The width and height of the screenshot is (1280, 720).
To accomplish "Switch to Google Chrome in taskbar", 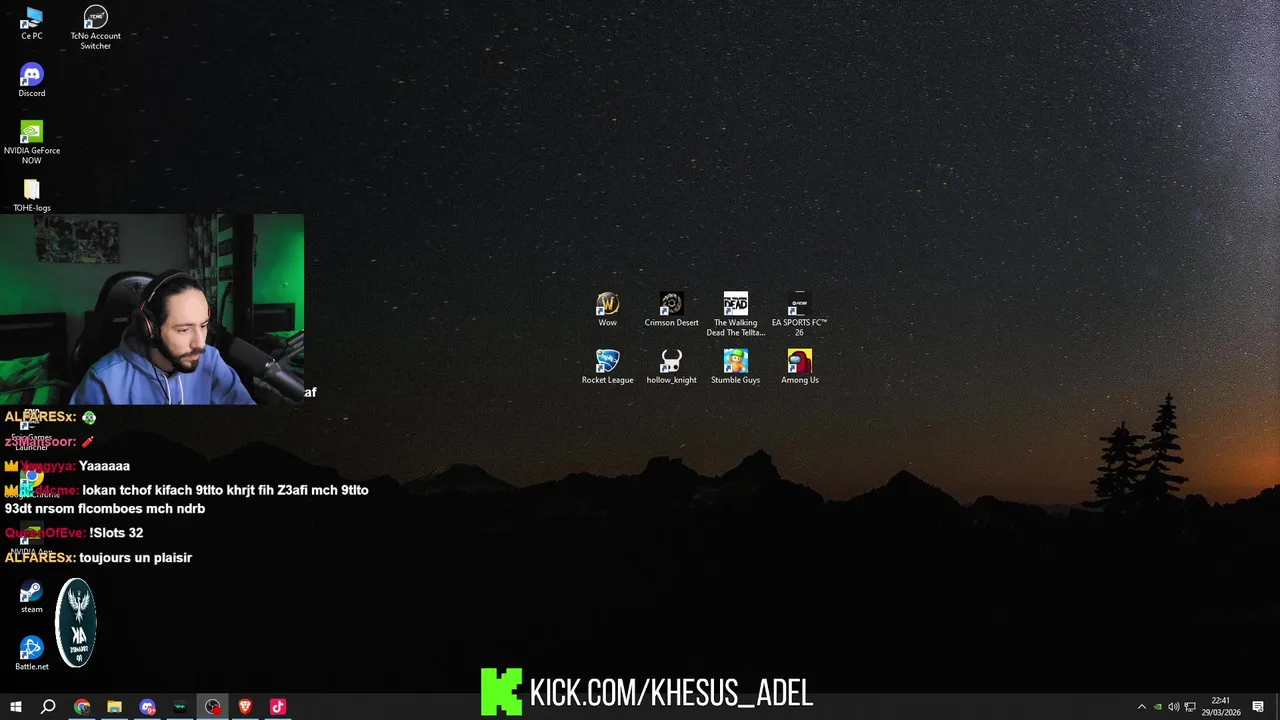I will click(x=82, y=707).
